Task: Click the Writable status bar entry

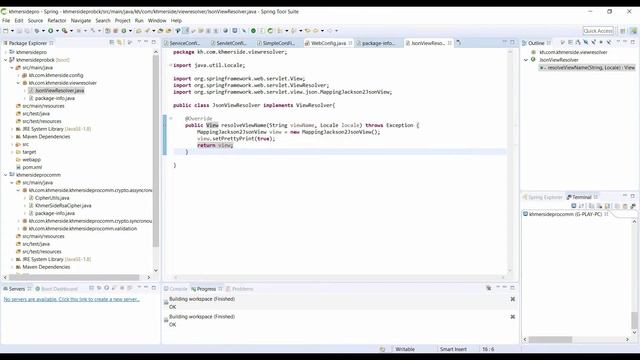Action: click(x=405, y=349)
